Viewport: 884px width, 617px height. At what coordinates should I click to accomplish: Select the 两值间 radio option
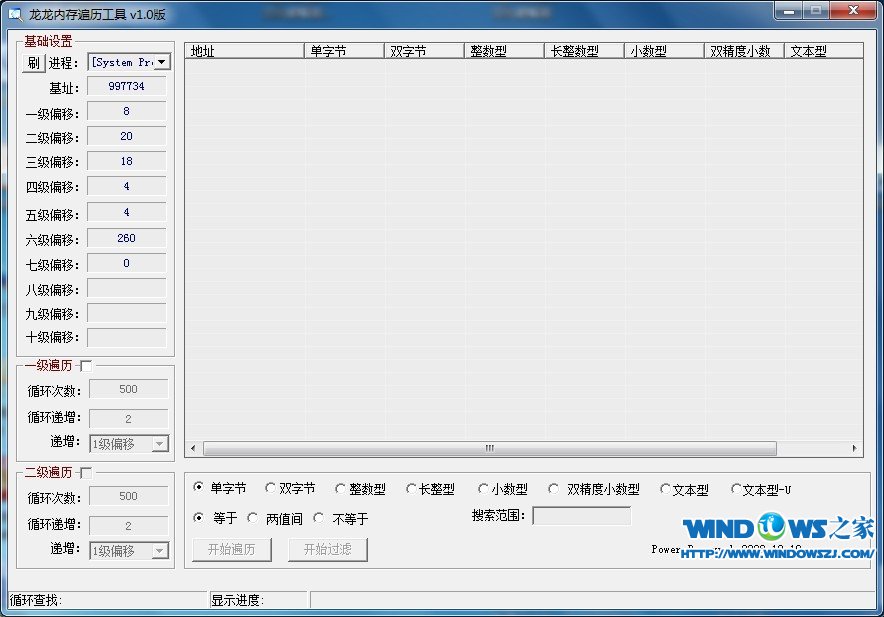tap(252, 518)
